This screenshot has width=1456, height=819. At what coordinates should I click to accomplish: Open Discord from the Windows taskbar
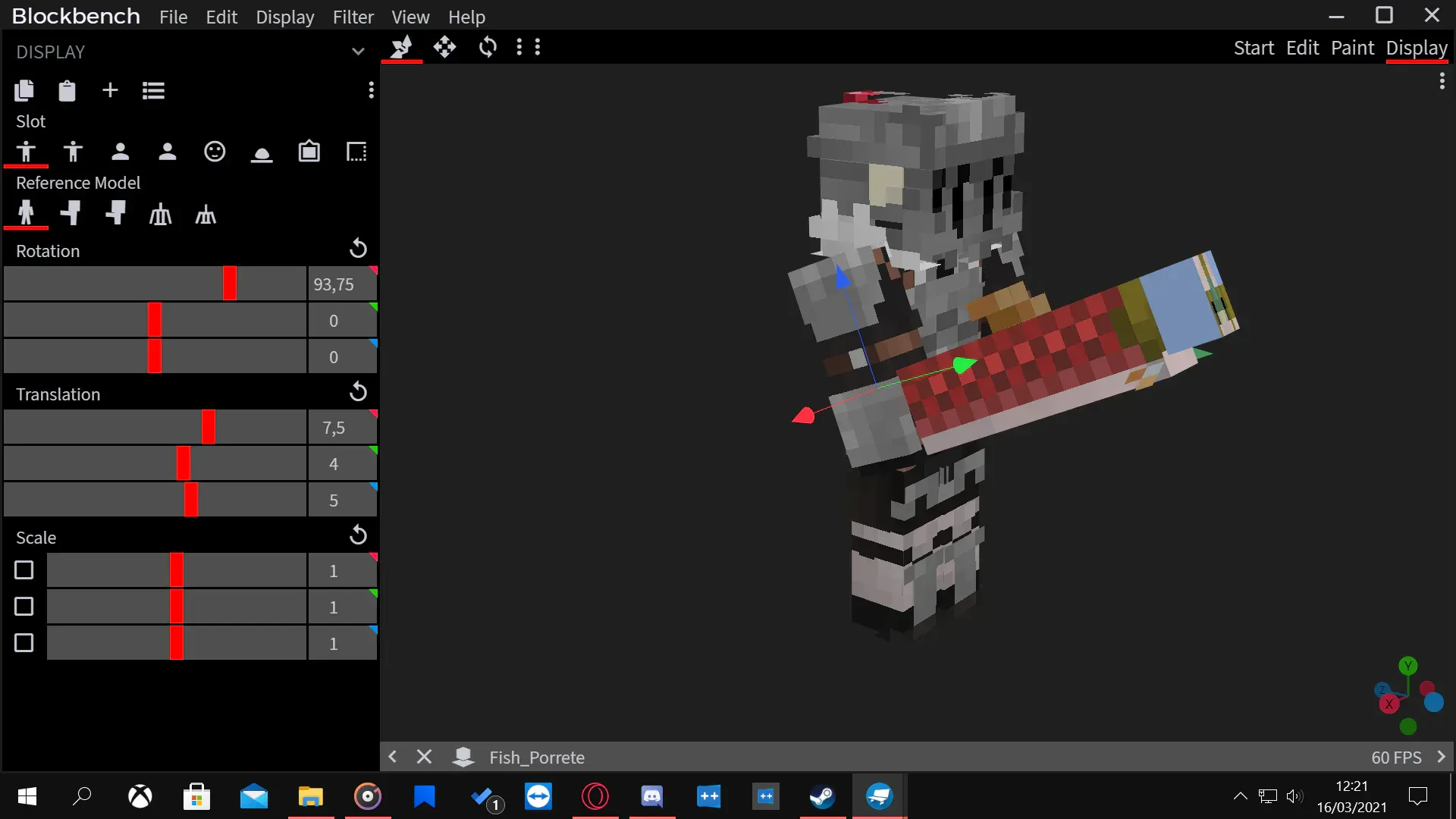[652, 796]
